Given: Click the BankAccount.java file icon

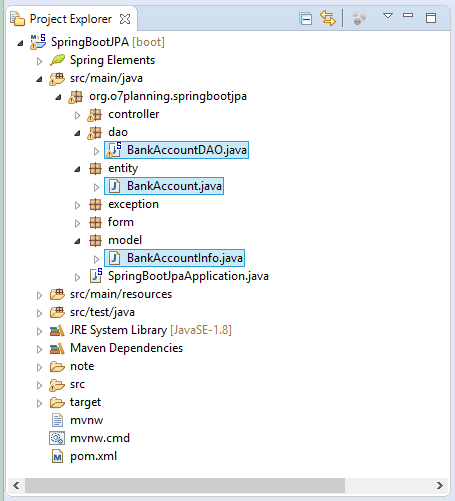Looking at the screenshot, I should tap(115, 186).
